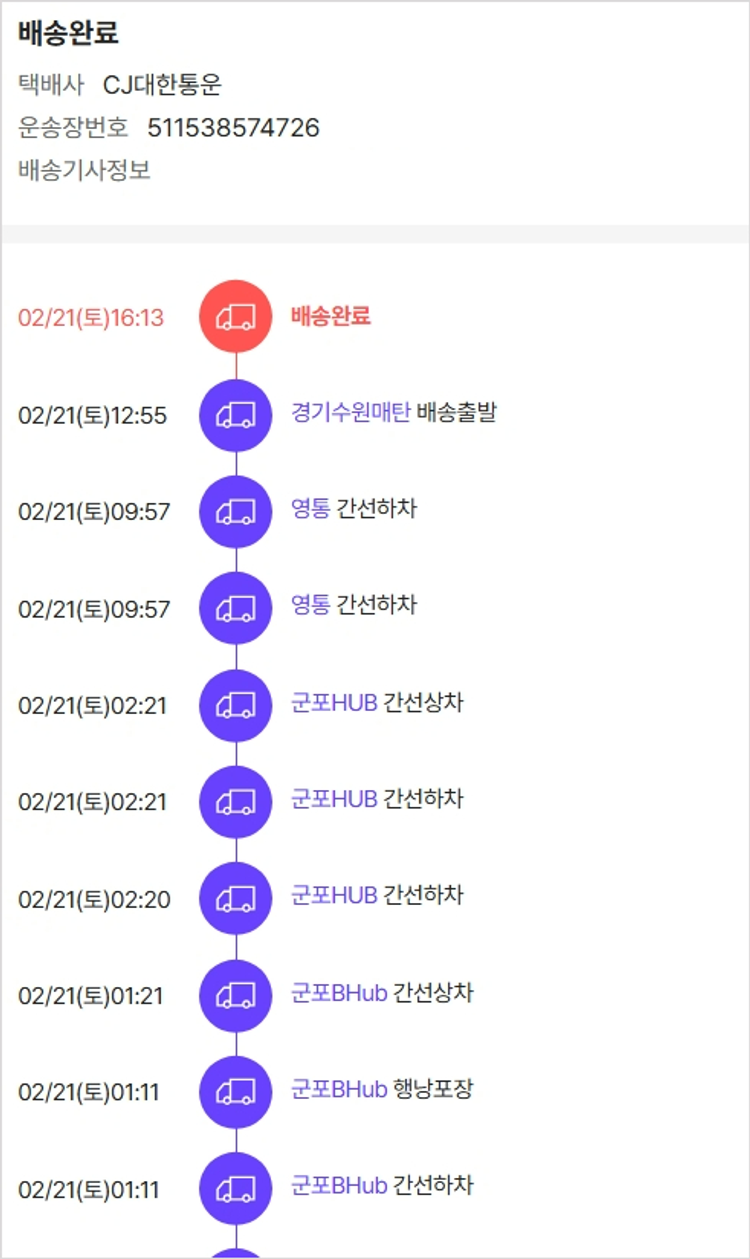Click the 02/21(토)12:55 timestamp
Viewport: 750px width, 1259px height.
pos(93,415)
